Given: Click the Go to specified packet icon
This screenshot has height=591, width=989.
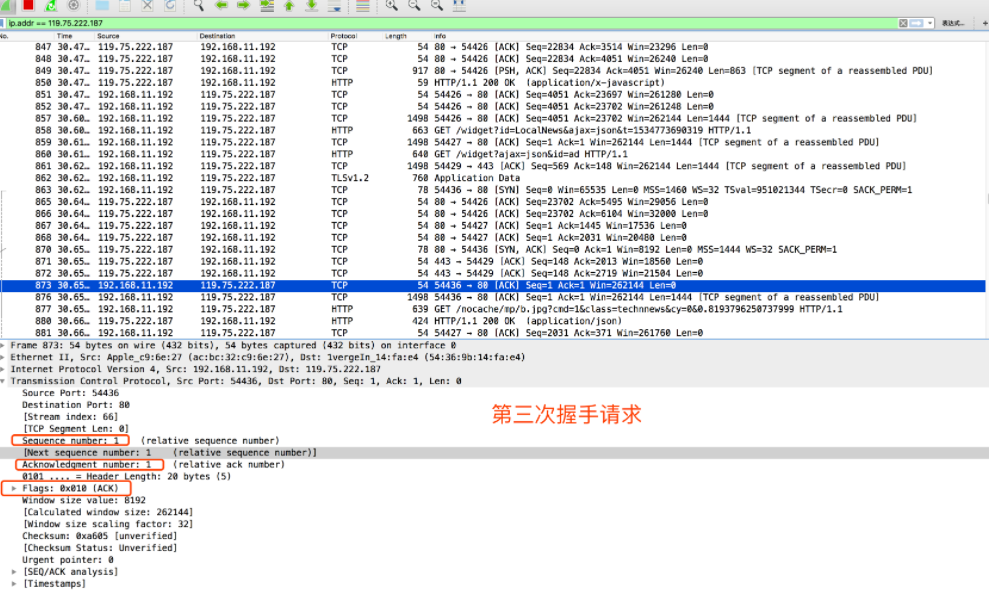Looking at the screenshot, I should coord(267,5).
